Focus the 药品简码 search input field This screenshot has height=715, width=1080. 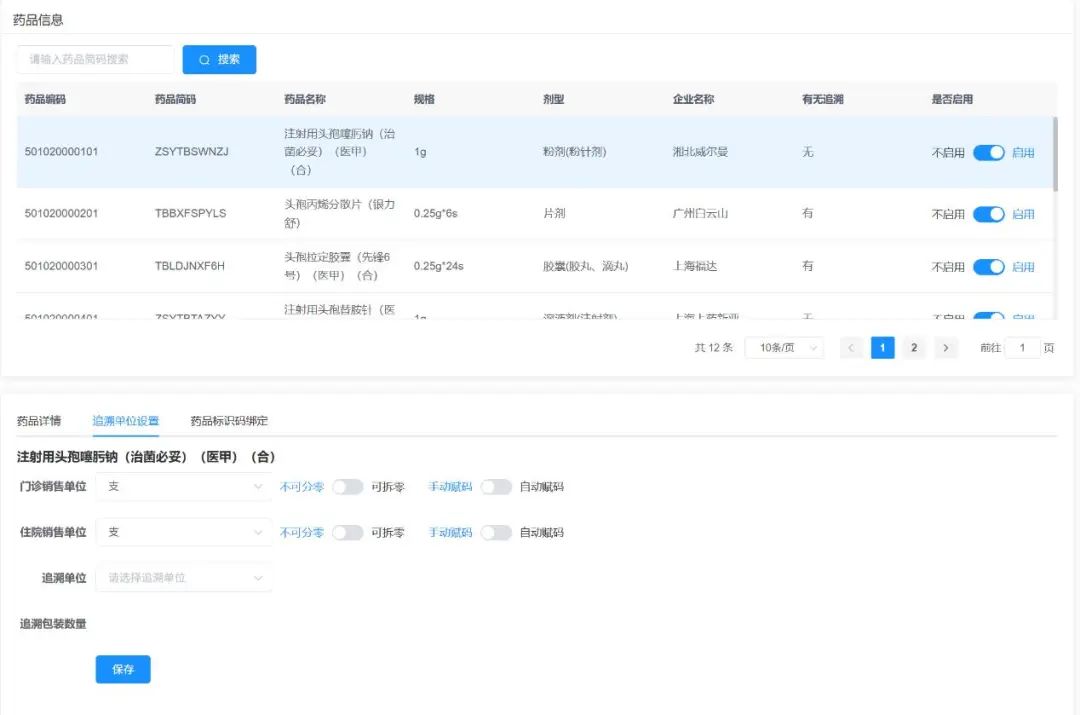95,59
